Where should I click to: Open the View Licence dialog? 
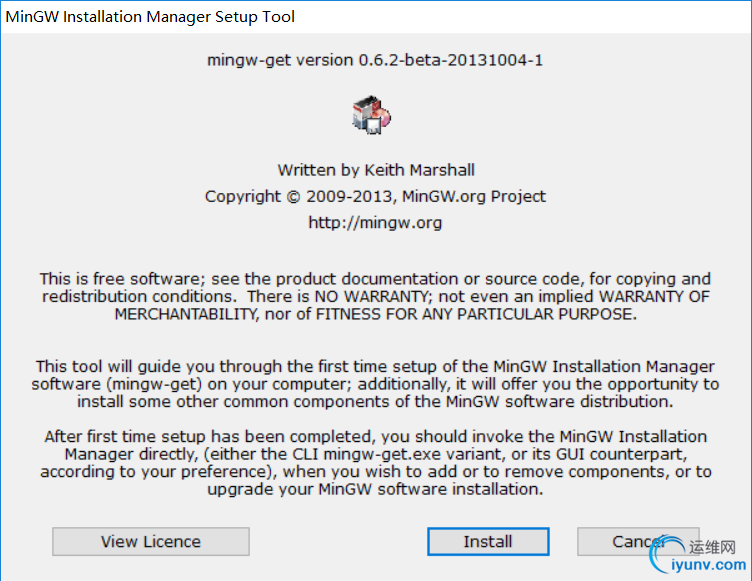pyautogui.click(x=151, y=541)
